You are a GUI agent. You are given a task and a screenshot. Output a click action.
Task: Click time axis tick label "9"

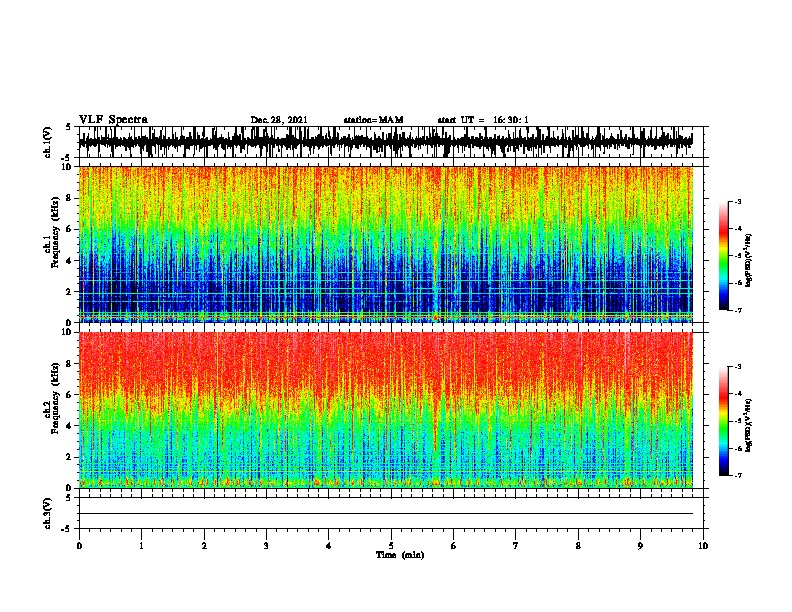(640, 546)
